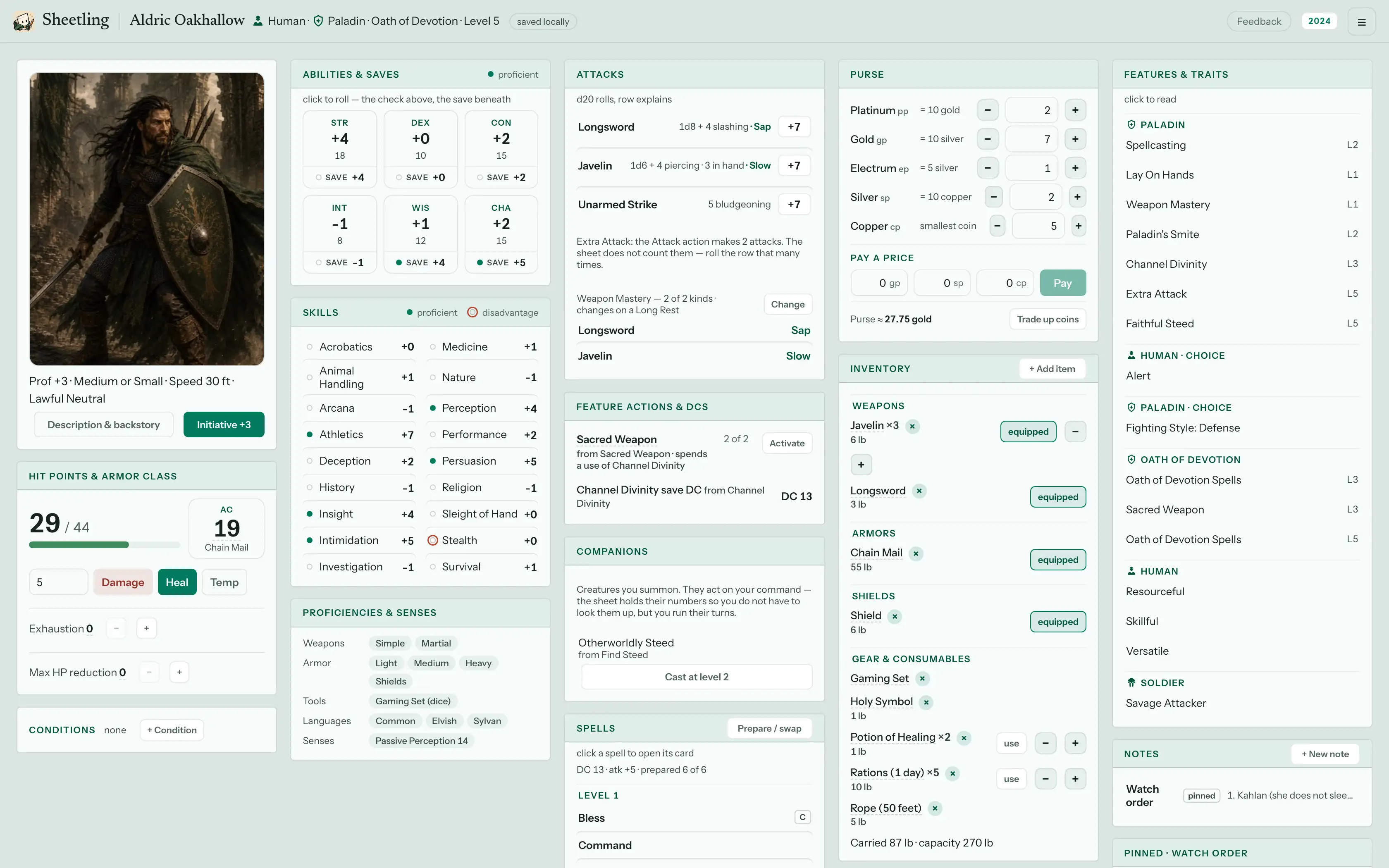Apply Damage to hit points
1389x868 pixels.
click(x=123, y=582)
